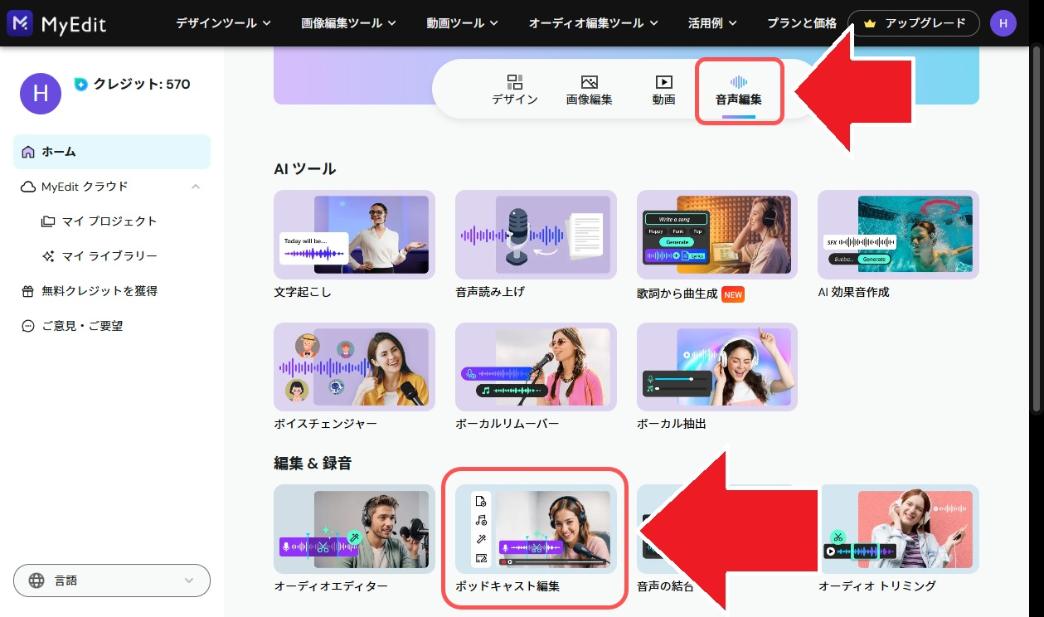This screenshot has height=617, width=1044.
Task: Switch to デザイン using its grid icon
Action: (x=513, y=81)
